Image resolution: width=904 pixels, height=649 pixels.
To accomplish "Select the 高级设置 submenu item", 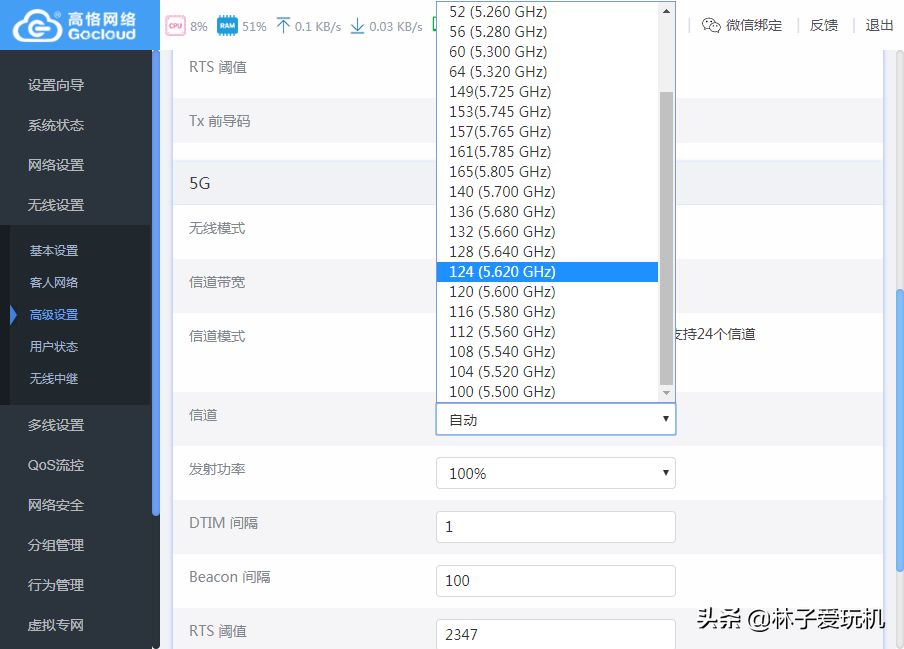I will point(54,315).
